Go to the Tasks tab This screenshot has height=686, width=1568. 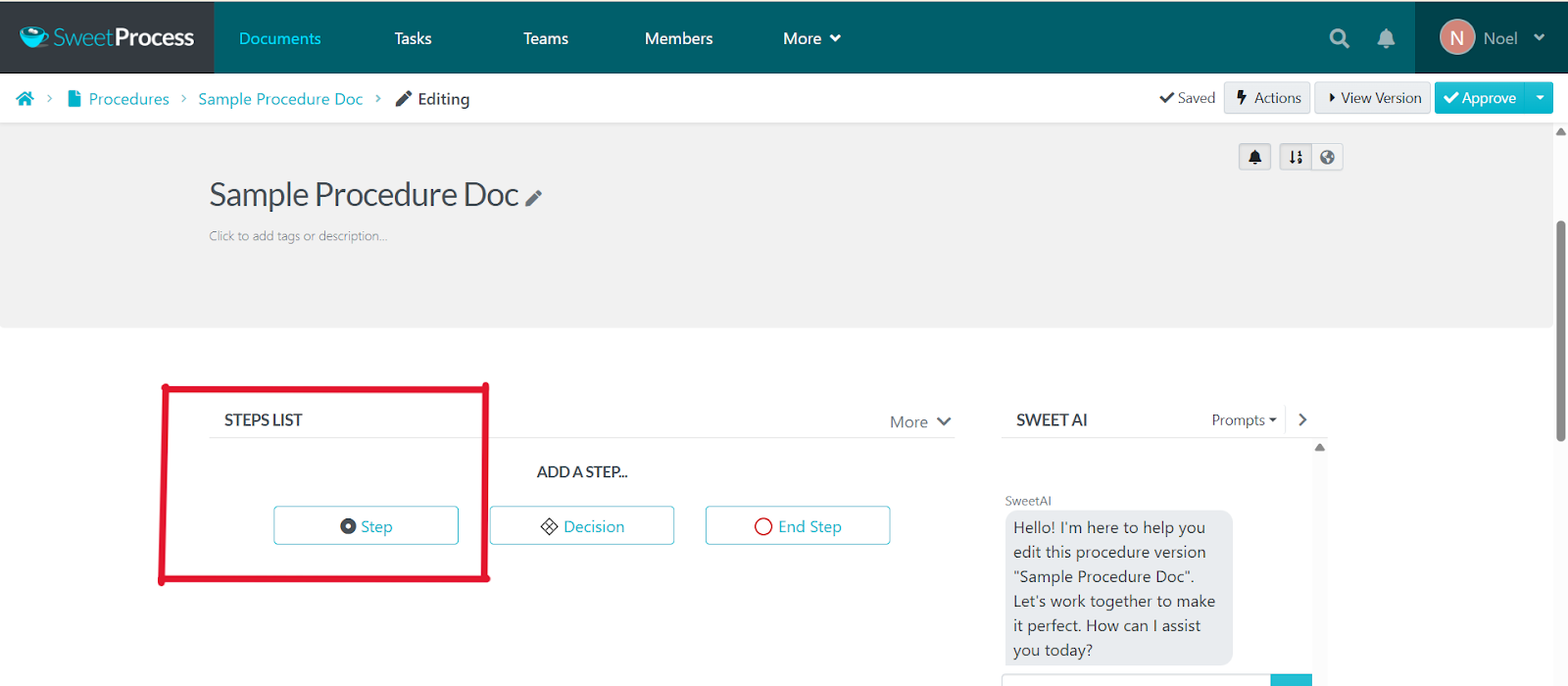[413, 38]
